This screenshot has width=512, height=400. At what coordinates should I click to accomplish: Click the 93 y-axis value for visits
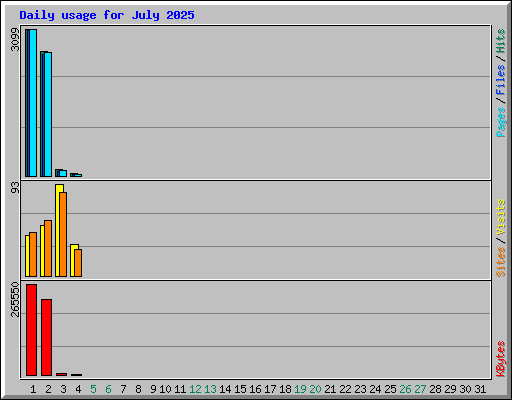[15, 188]
